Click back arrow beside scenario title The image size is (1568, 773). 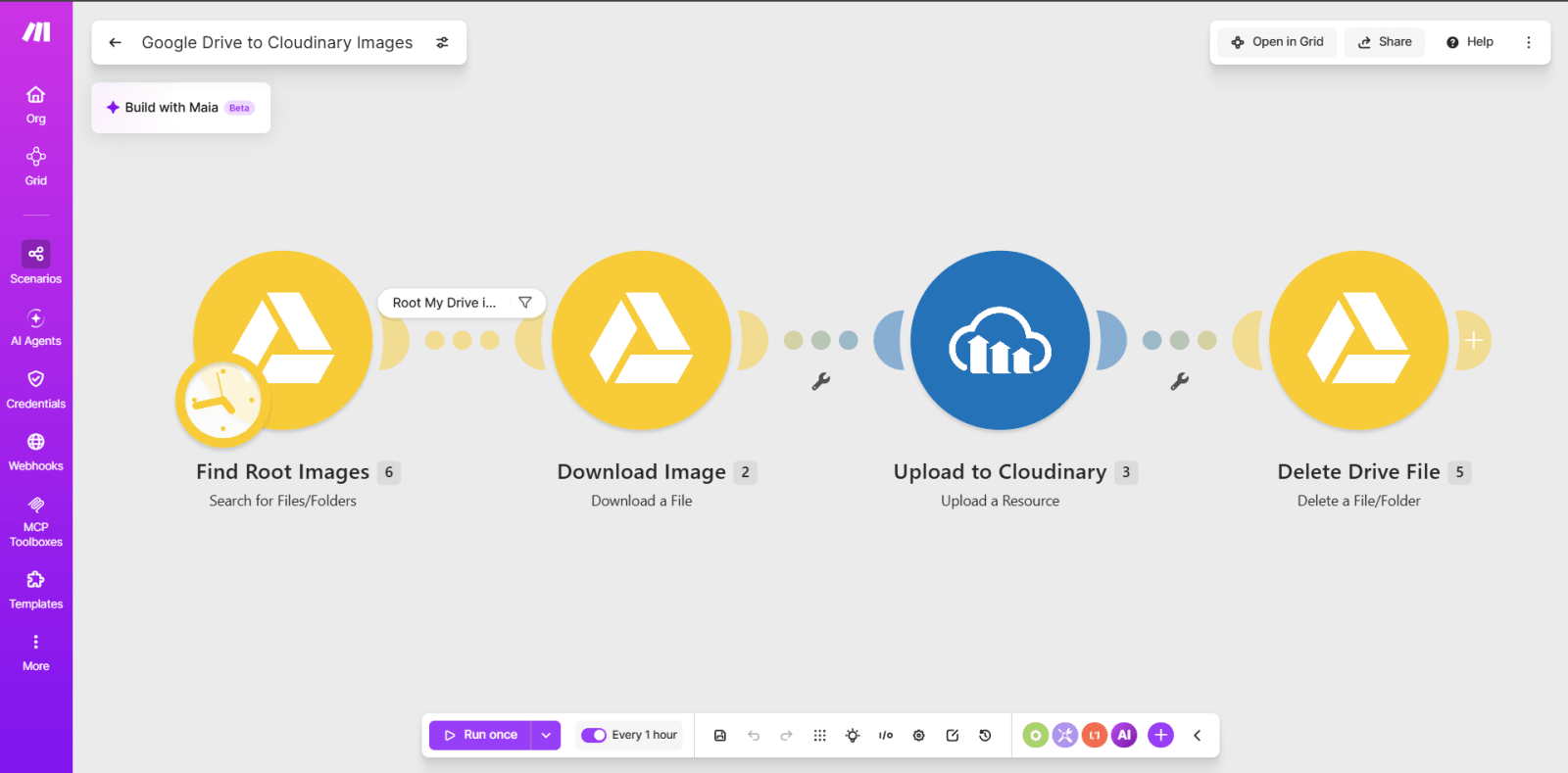point(115,42)
